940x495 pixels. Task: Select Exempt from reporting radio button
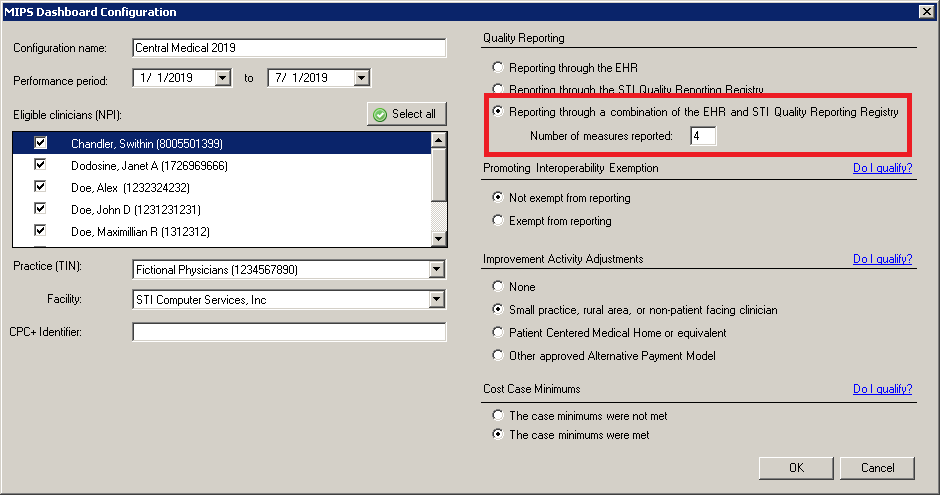coord(498,220)
